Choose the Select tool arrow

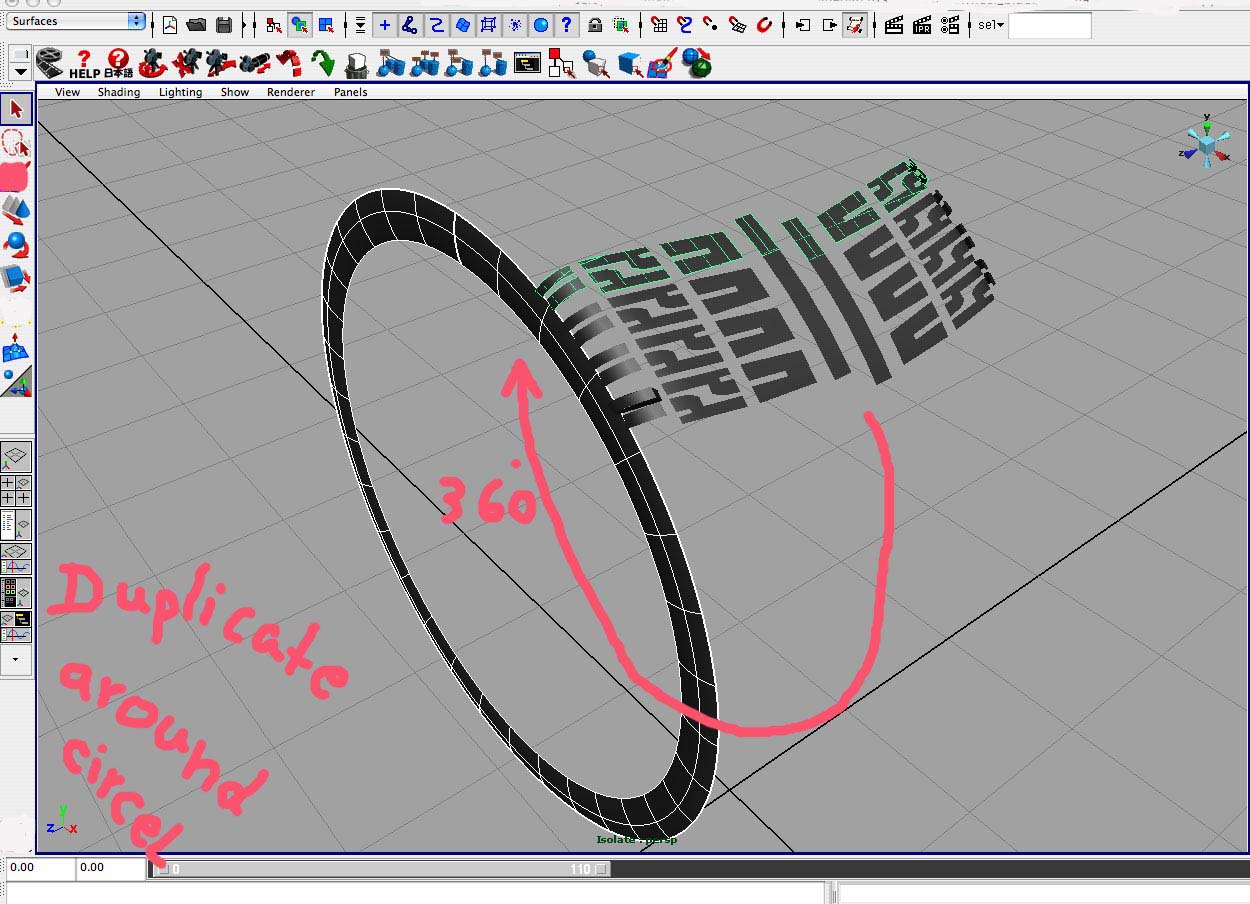tap(16, 108)
